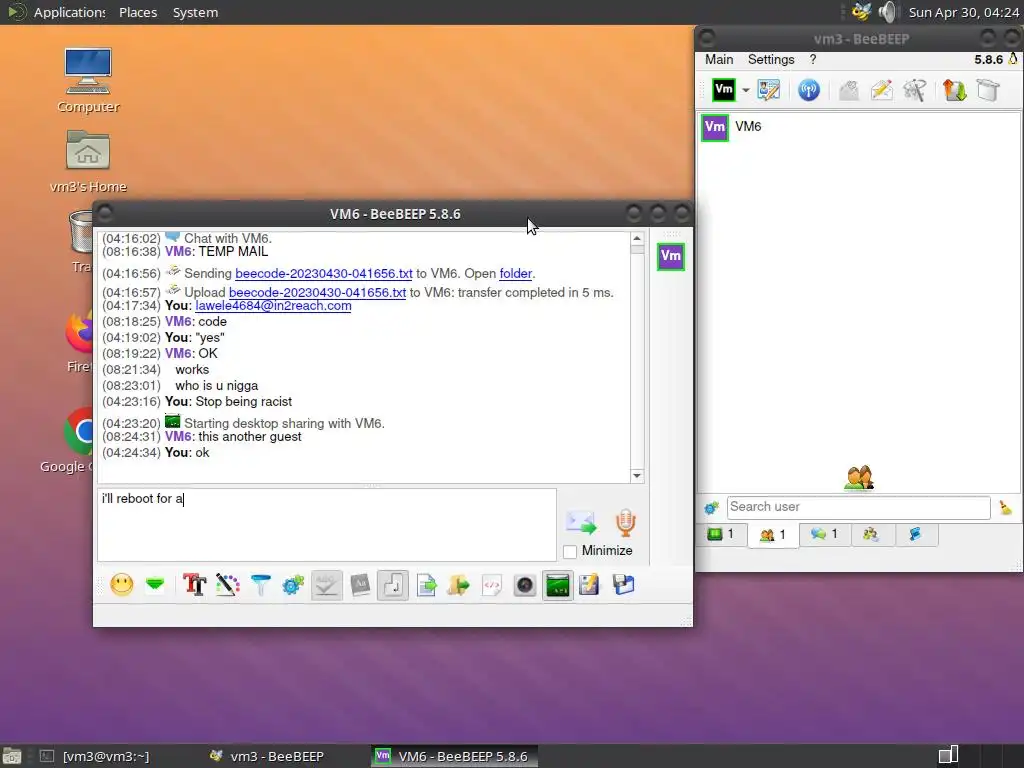Click the Computer desktop icon
This screenshot has width=1024, height=768.
pyautogui.click(x=88, y=80)
